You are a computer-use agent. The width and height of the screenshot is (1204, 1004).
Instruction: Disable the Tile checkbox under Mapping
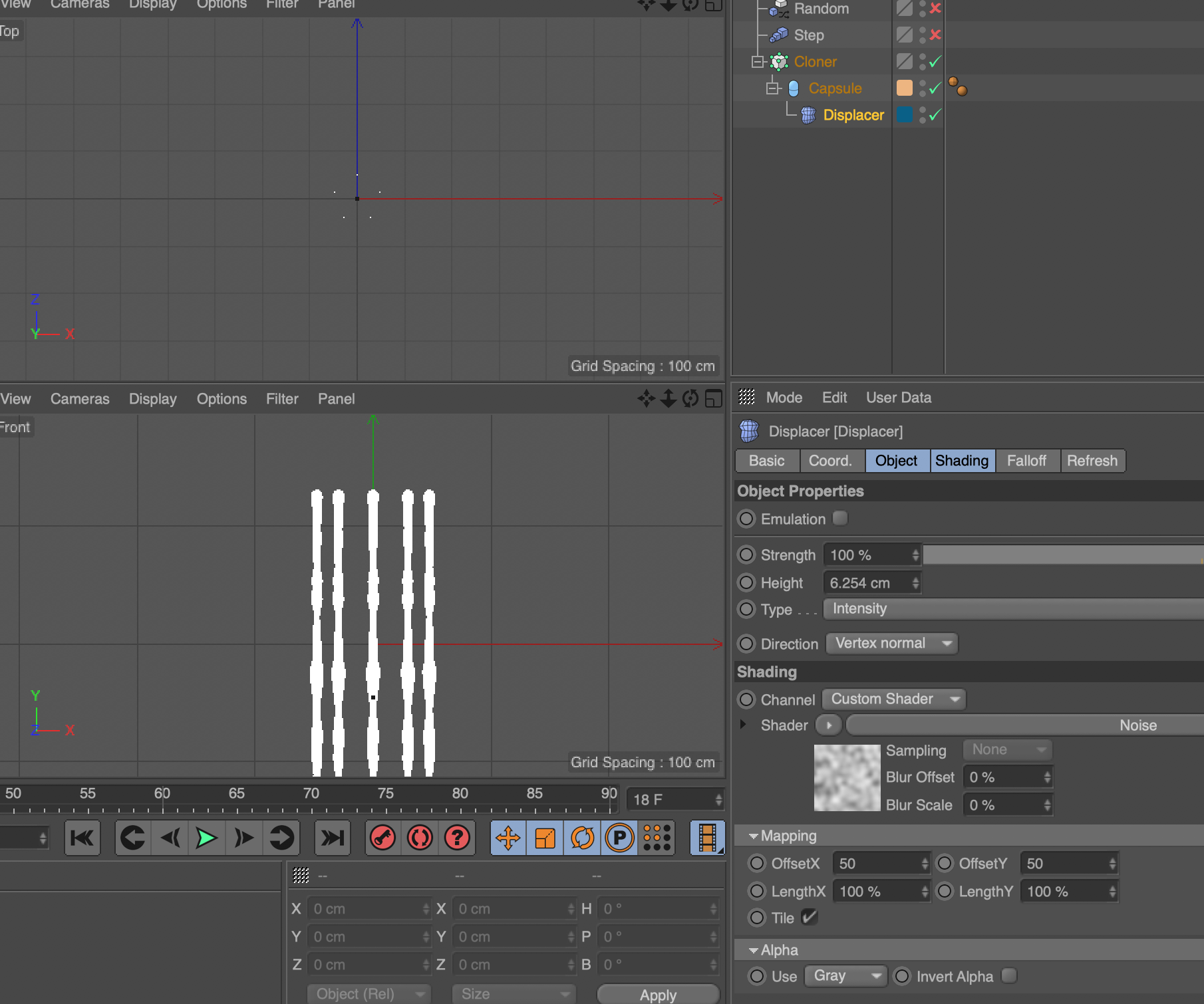coord(810,918)
